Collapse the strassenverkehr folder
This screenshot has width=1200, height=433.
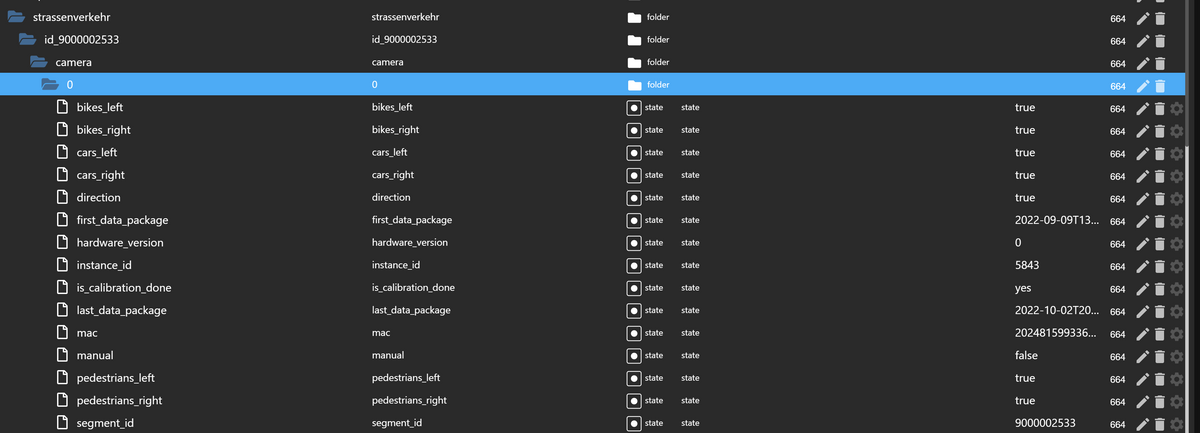coord(15,18)
